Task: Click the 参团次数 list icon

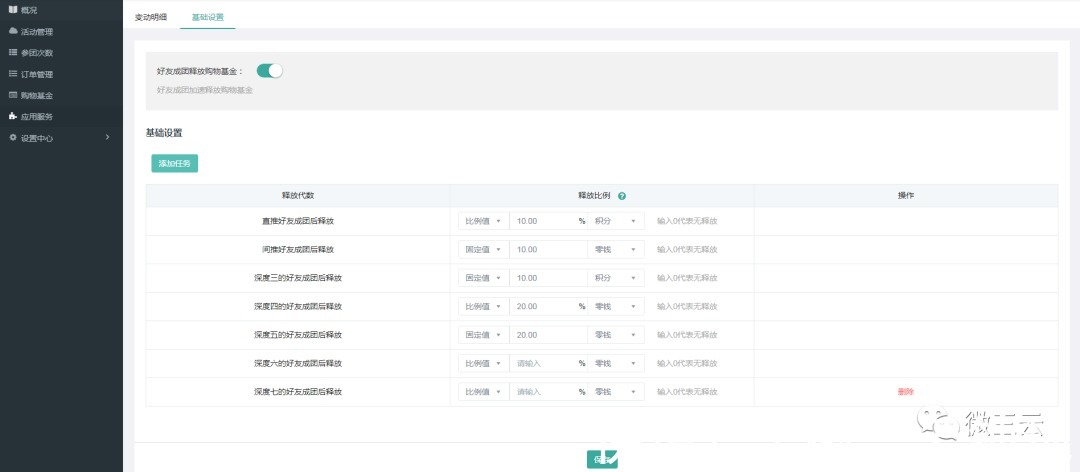Action: coord(12,52)
